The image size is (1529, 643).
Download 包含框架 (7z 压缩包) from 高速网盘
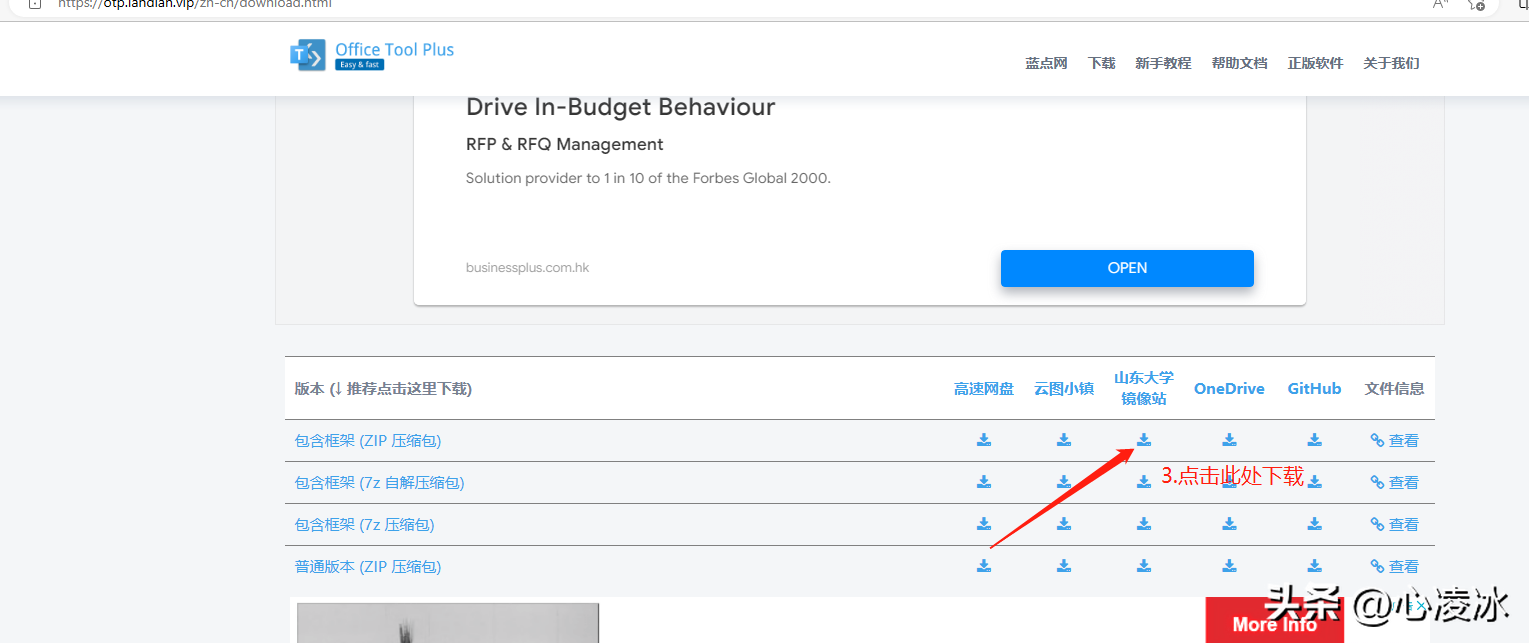click(984, 524)
